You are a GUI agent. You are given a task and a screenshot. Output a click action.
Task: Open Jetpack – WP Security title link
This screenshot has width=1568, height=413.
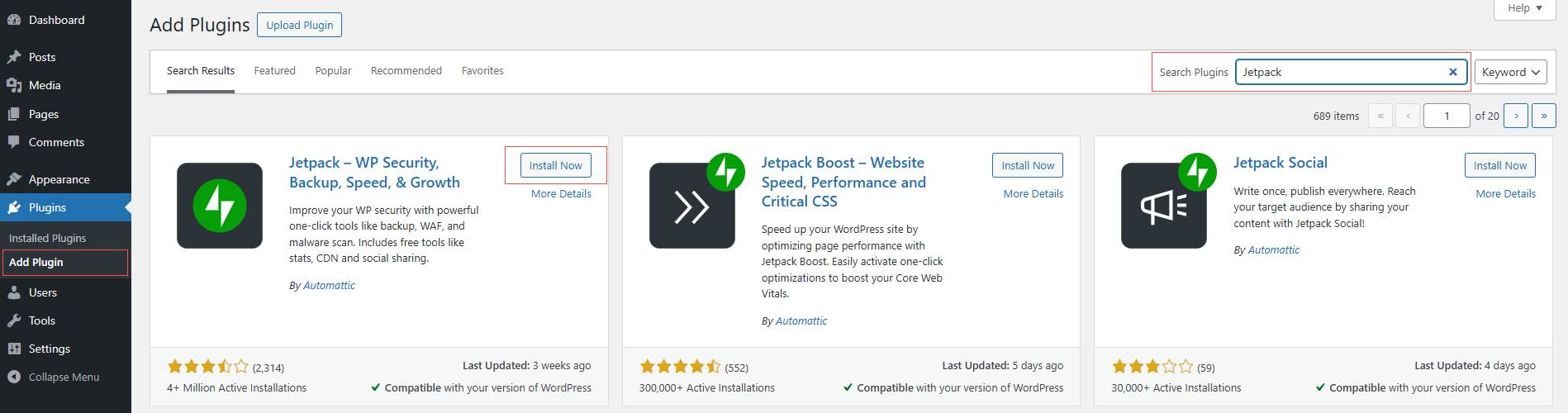pos(374,173)
